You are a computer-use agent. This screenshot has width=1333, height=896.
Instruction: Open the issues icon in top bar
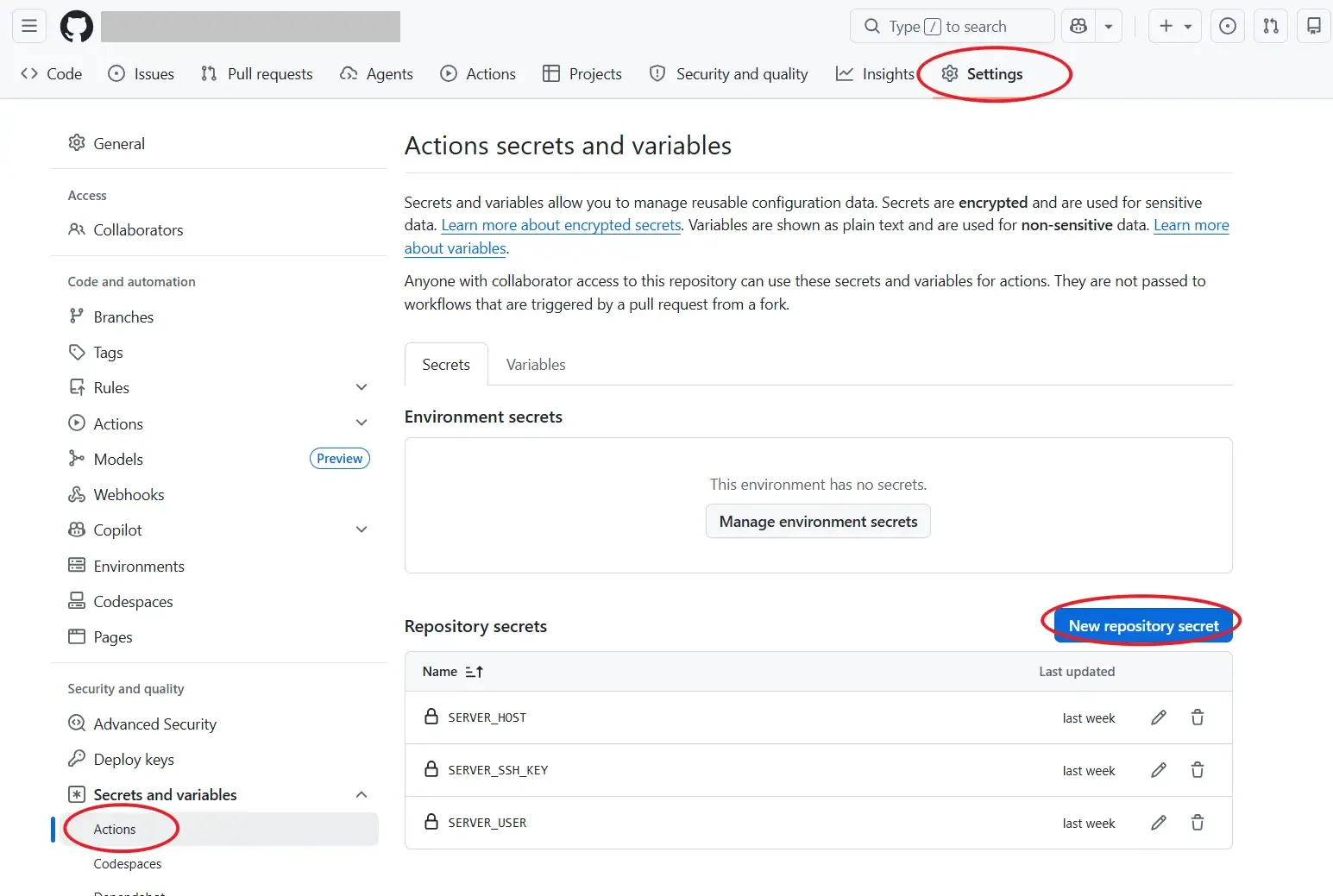tap(1227, 27)
